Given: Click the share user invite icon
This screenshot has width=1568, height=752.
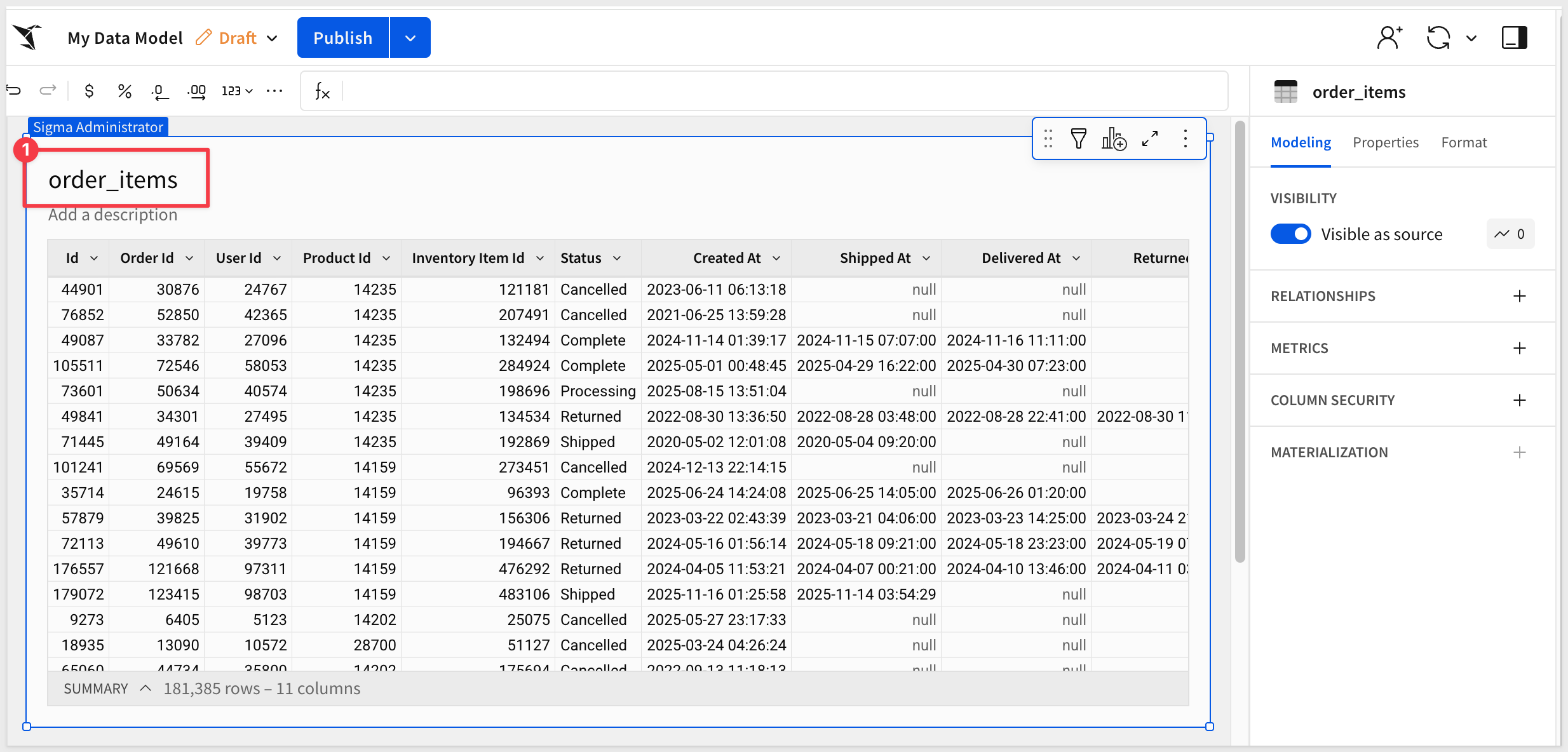Looking at the screenshot, I should click(1389, 37).
